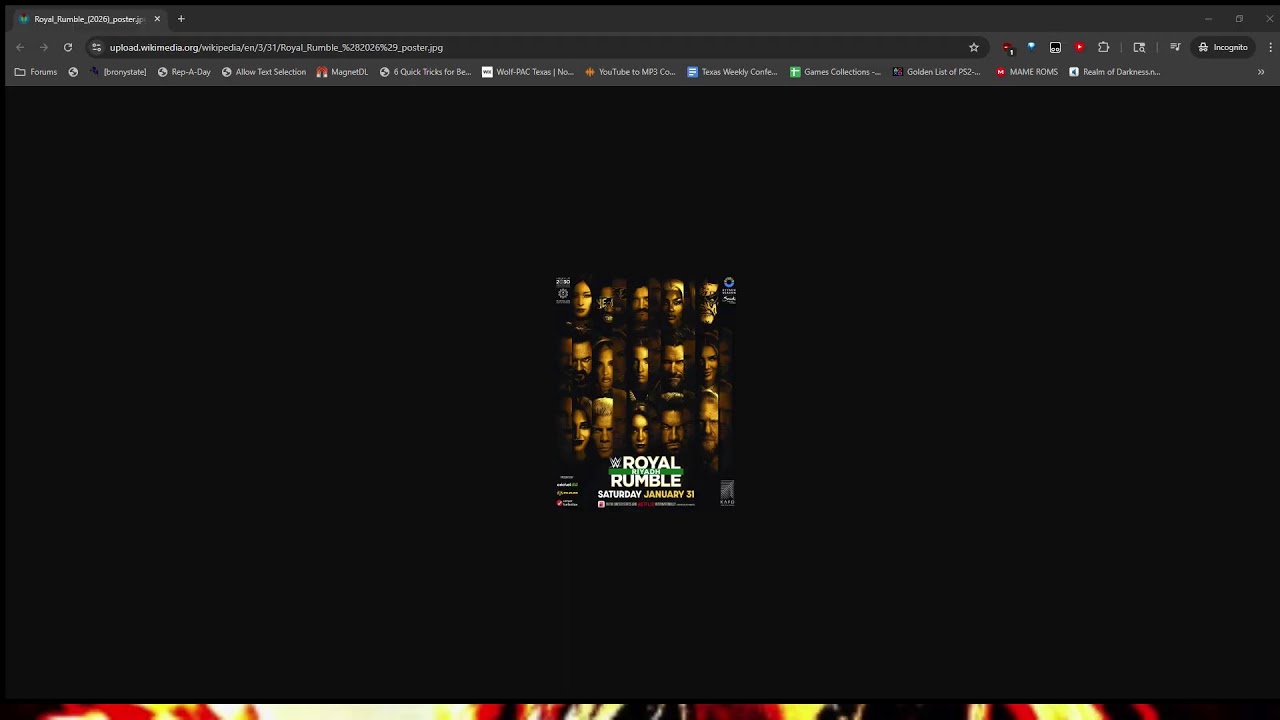1280x720 pixels.
Task: Open the [bronystate] bookmark
Action: (118, 72)
